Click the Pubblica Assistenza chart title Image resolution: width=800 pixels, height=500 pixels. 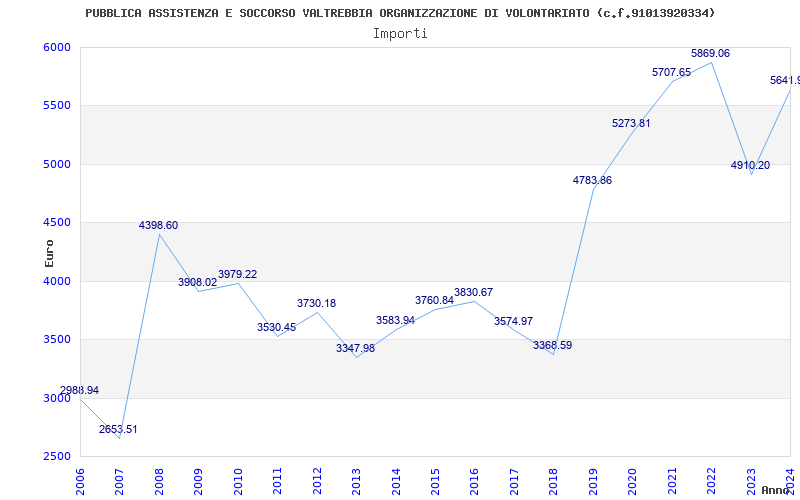coord(400,13)
